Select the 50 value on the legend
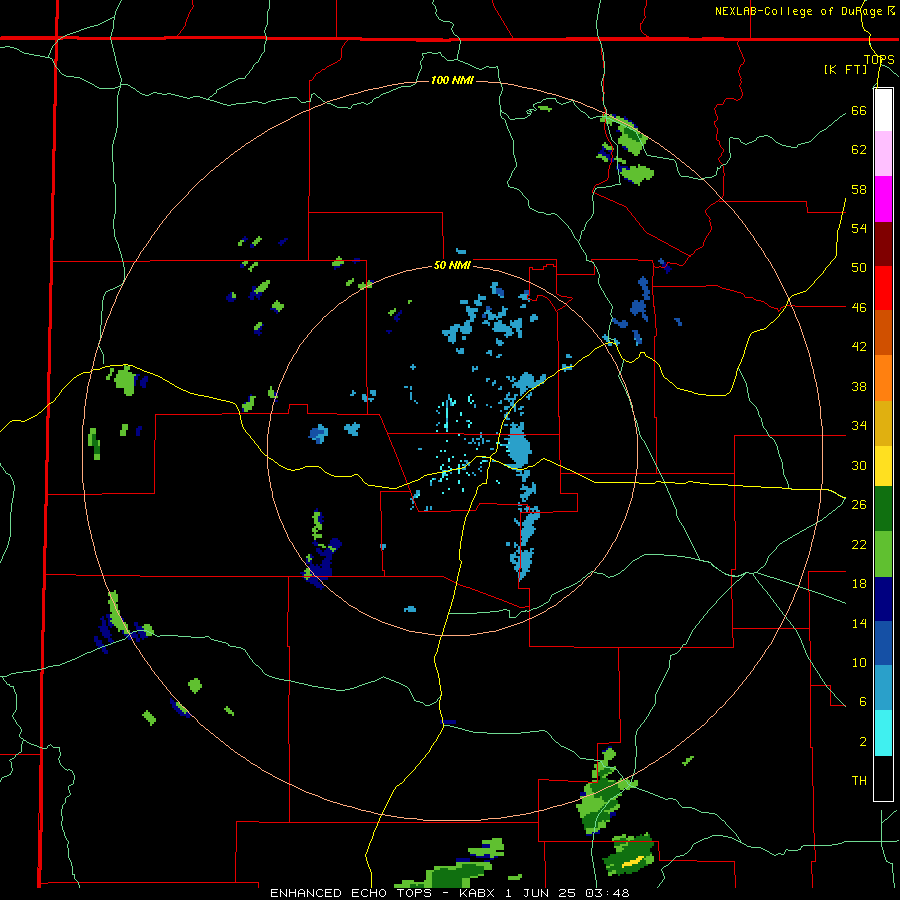This screenshot has width=900, height=900. [859, 267]
